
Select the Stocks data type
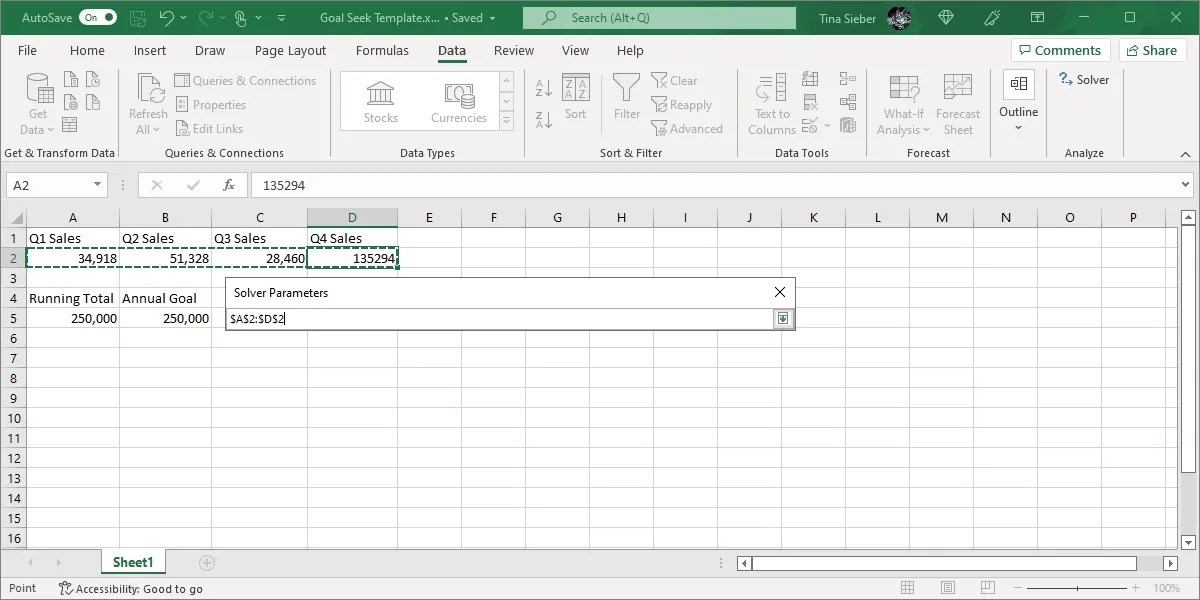click(x=380, y=97)
